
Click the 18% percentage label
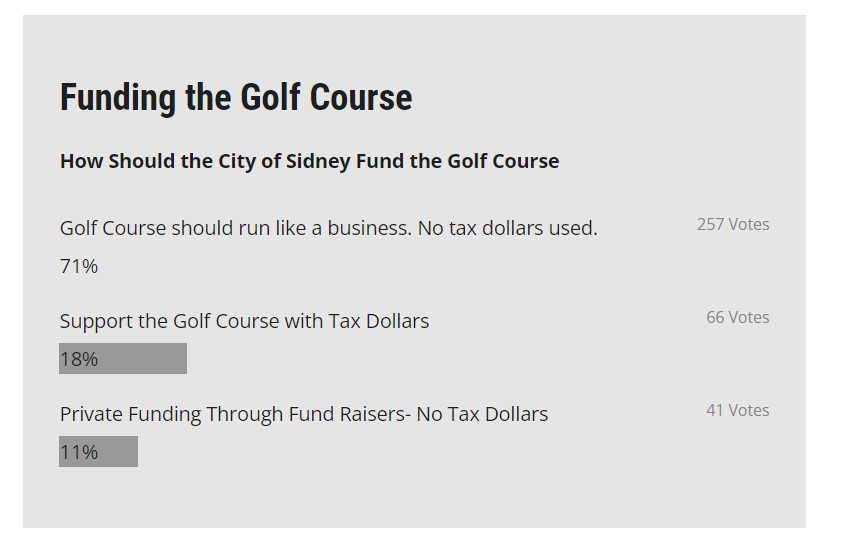click(79, 359)
